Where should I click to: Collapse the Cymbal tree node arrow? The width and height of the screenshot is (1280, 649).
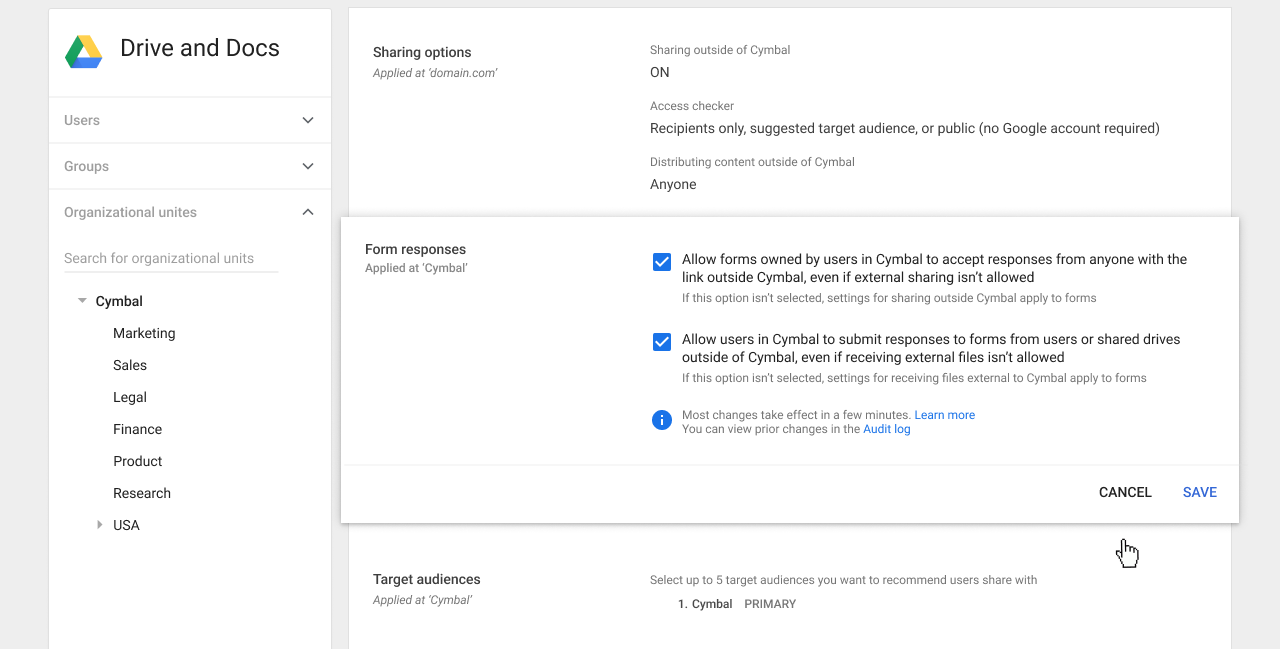82,301
